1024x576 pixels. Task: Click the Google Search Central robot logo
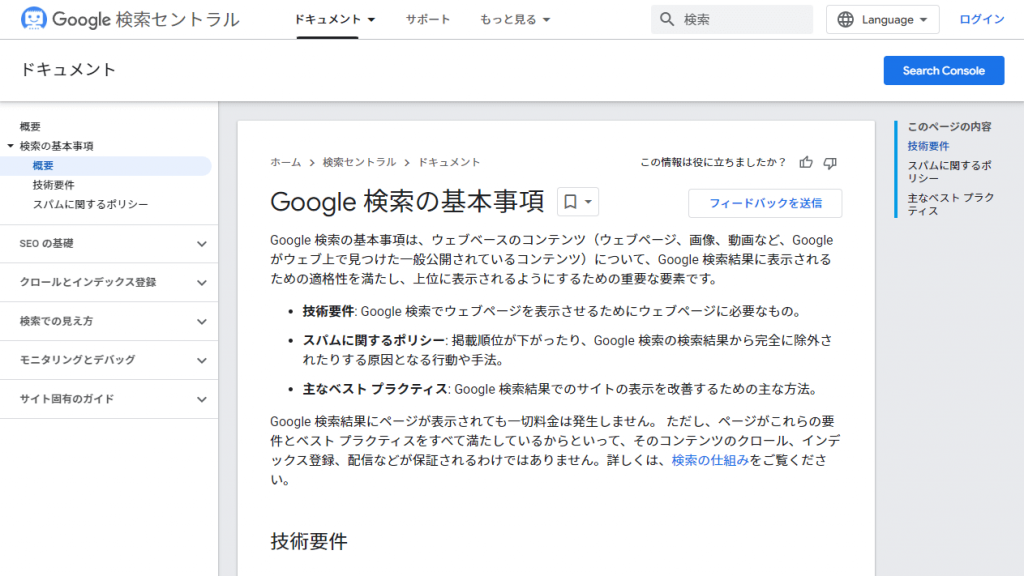pyautogui.click(x=33, y=18)
